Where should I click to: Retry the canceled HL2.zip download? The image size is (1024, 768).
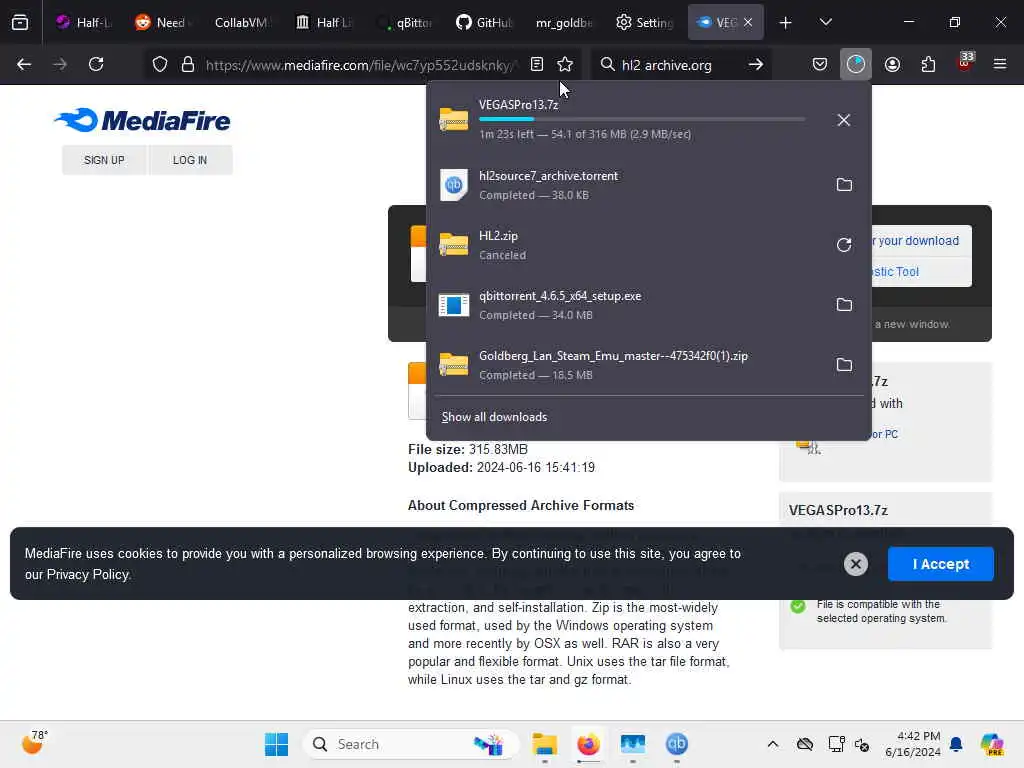click(844, 245)
